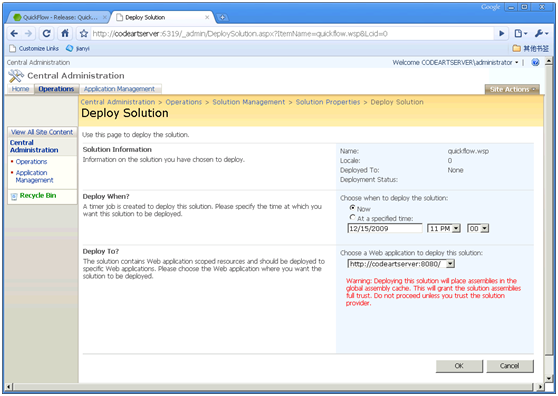Click Solution Properties breadcrumb link
Image resolution: width=558 pixels, height=396 pixels.
(x=328, y=102)
